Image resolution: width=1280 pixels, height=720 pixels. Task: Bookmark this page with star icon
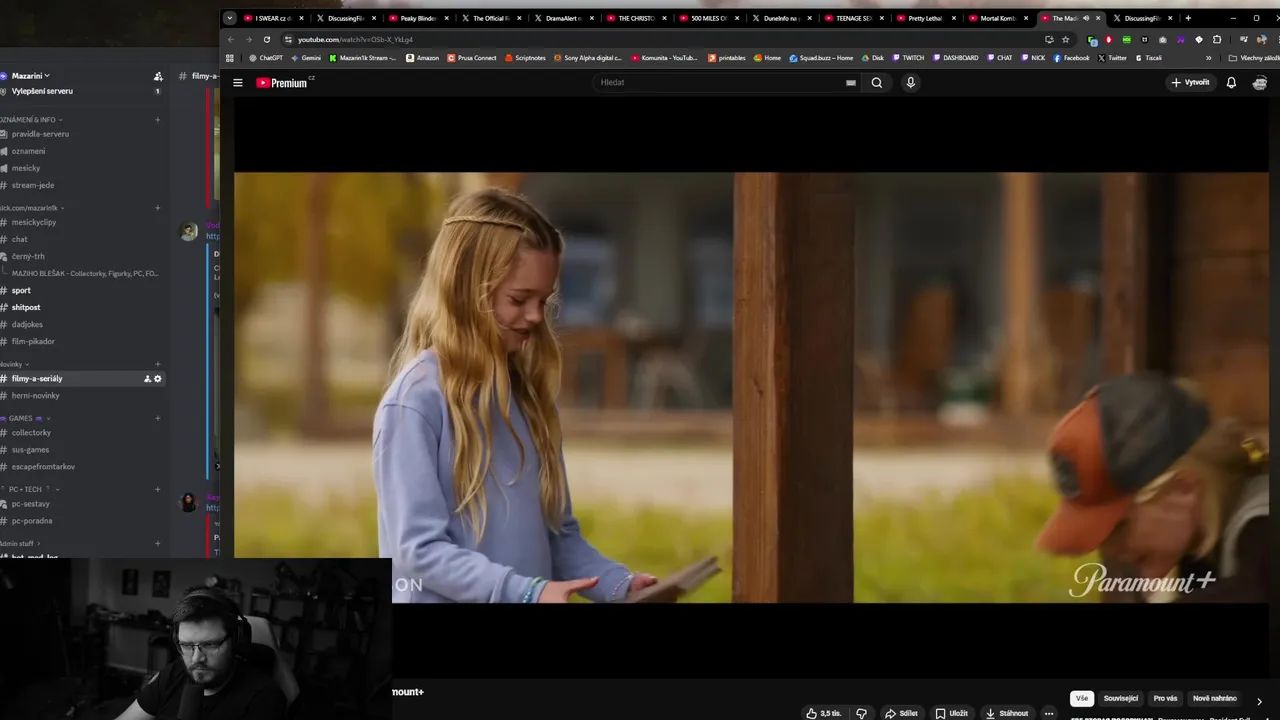(1065, 40)
